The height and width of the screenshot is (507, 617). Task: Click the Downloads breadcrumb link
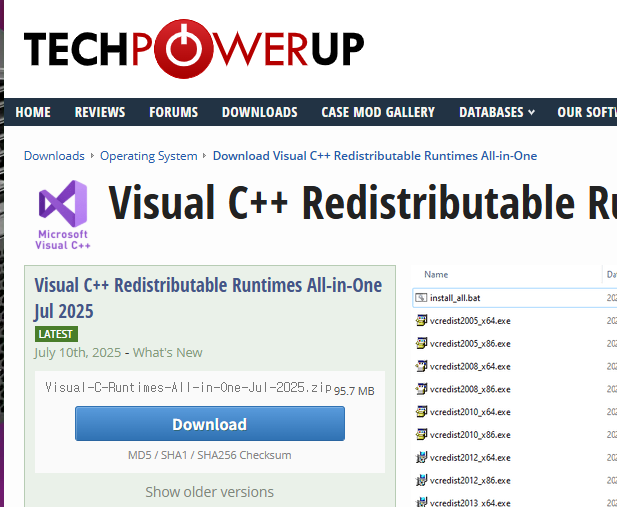click(x=54, y=156)
